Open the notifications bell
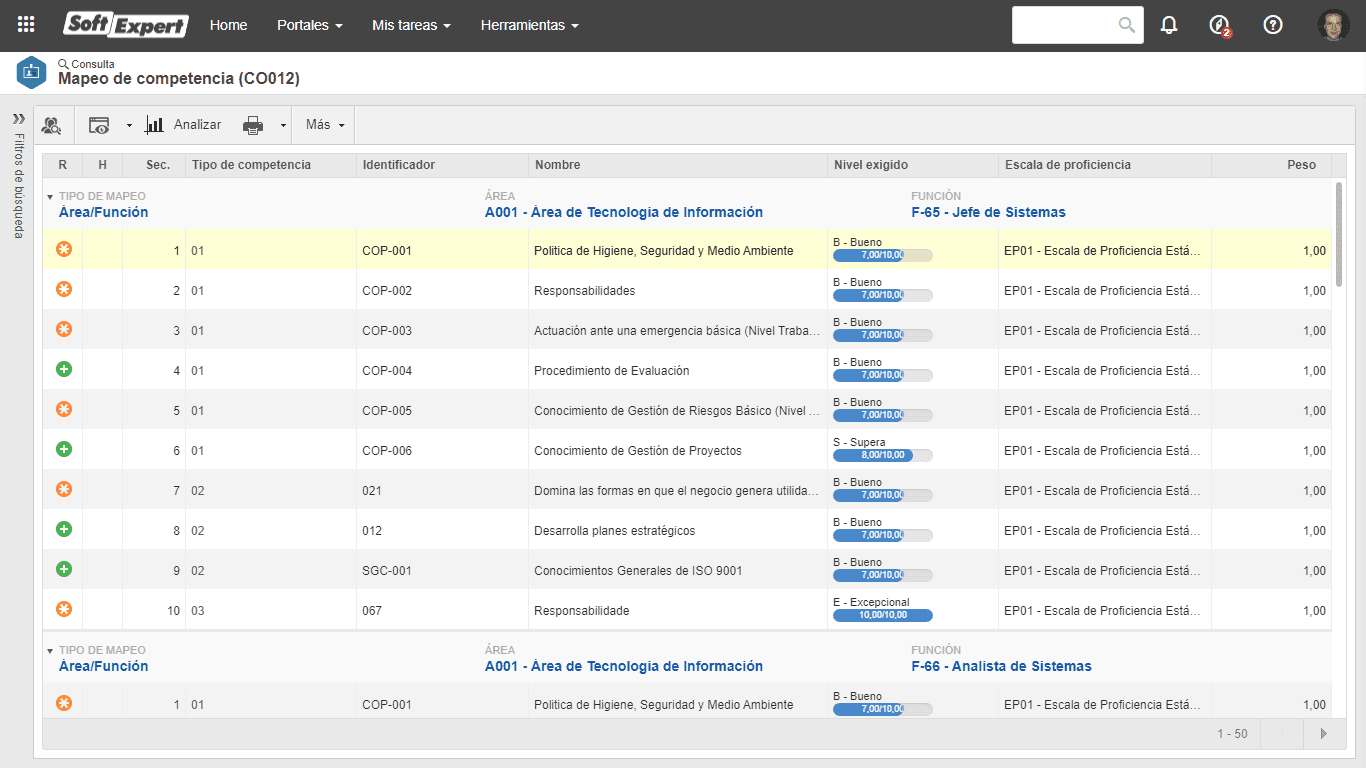 coord(1169,25)
